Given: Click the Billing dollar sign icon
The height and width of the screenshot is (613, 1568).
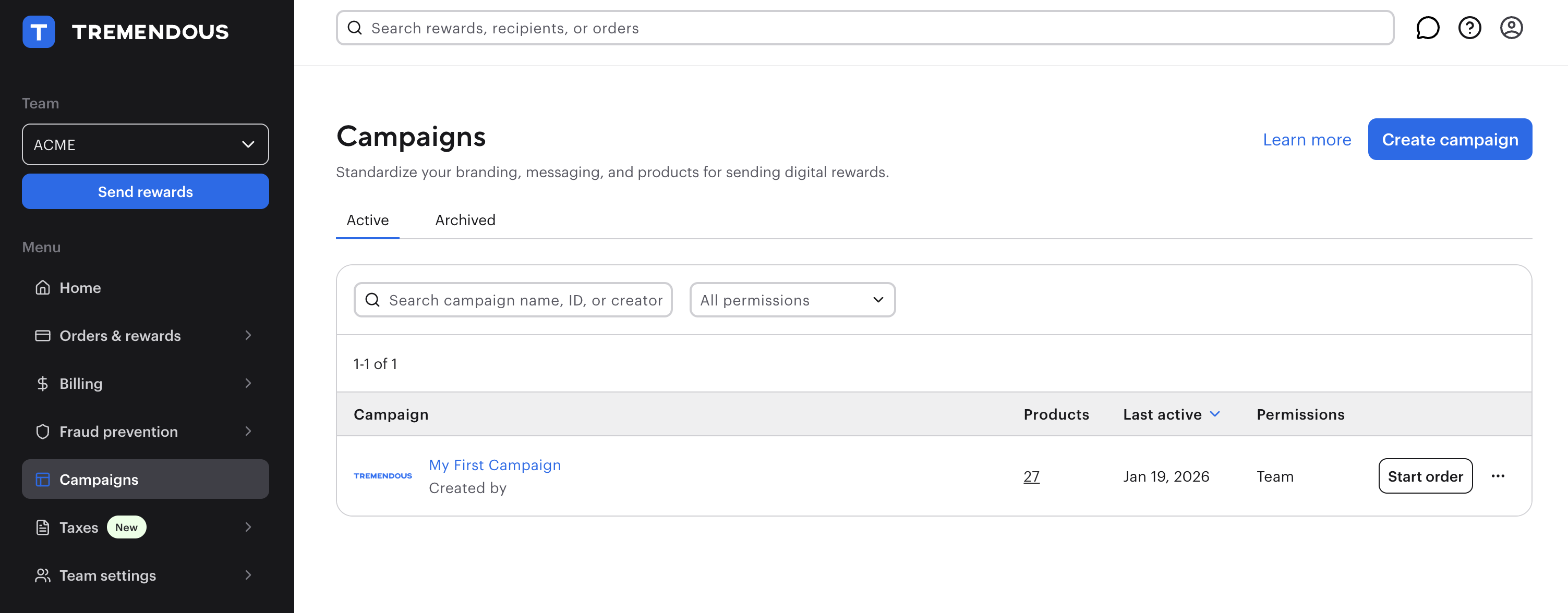Looking at the screenshot, I should click(43, 384).
